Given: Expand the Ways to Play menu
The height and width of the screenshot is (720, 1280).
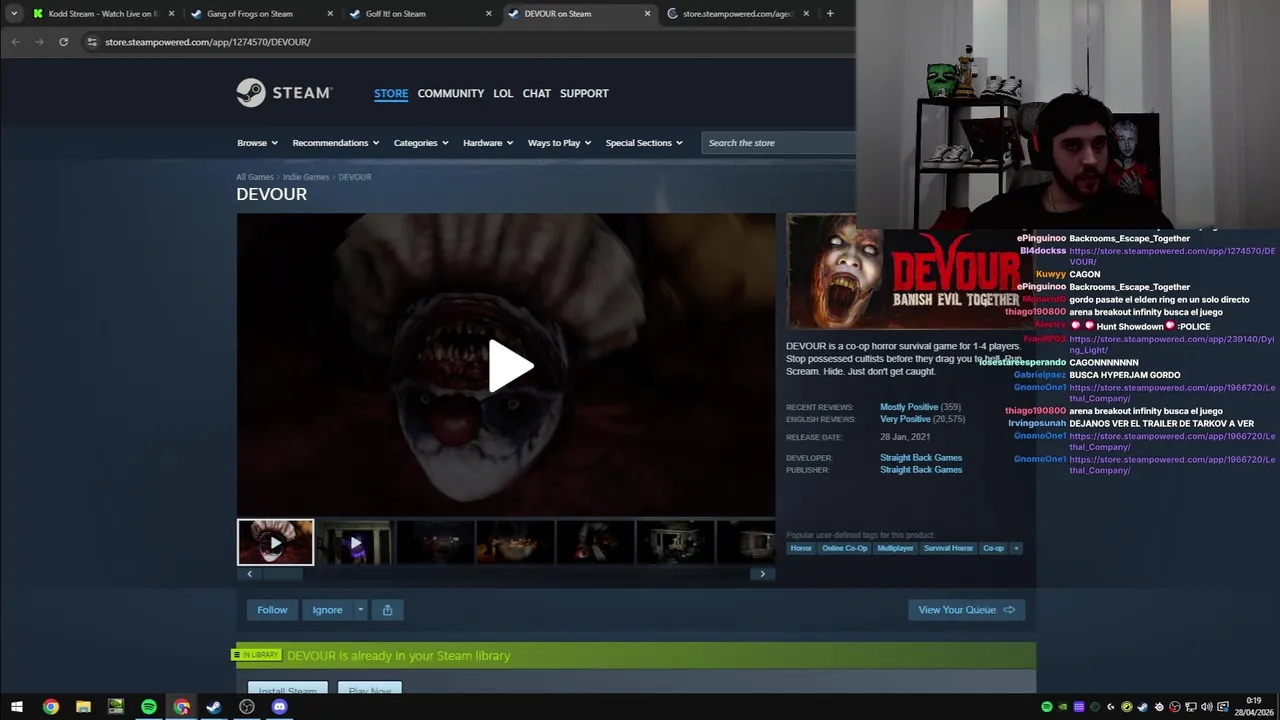Looking at the screenshot, I should [x=559, y=143].
